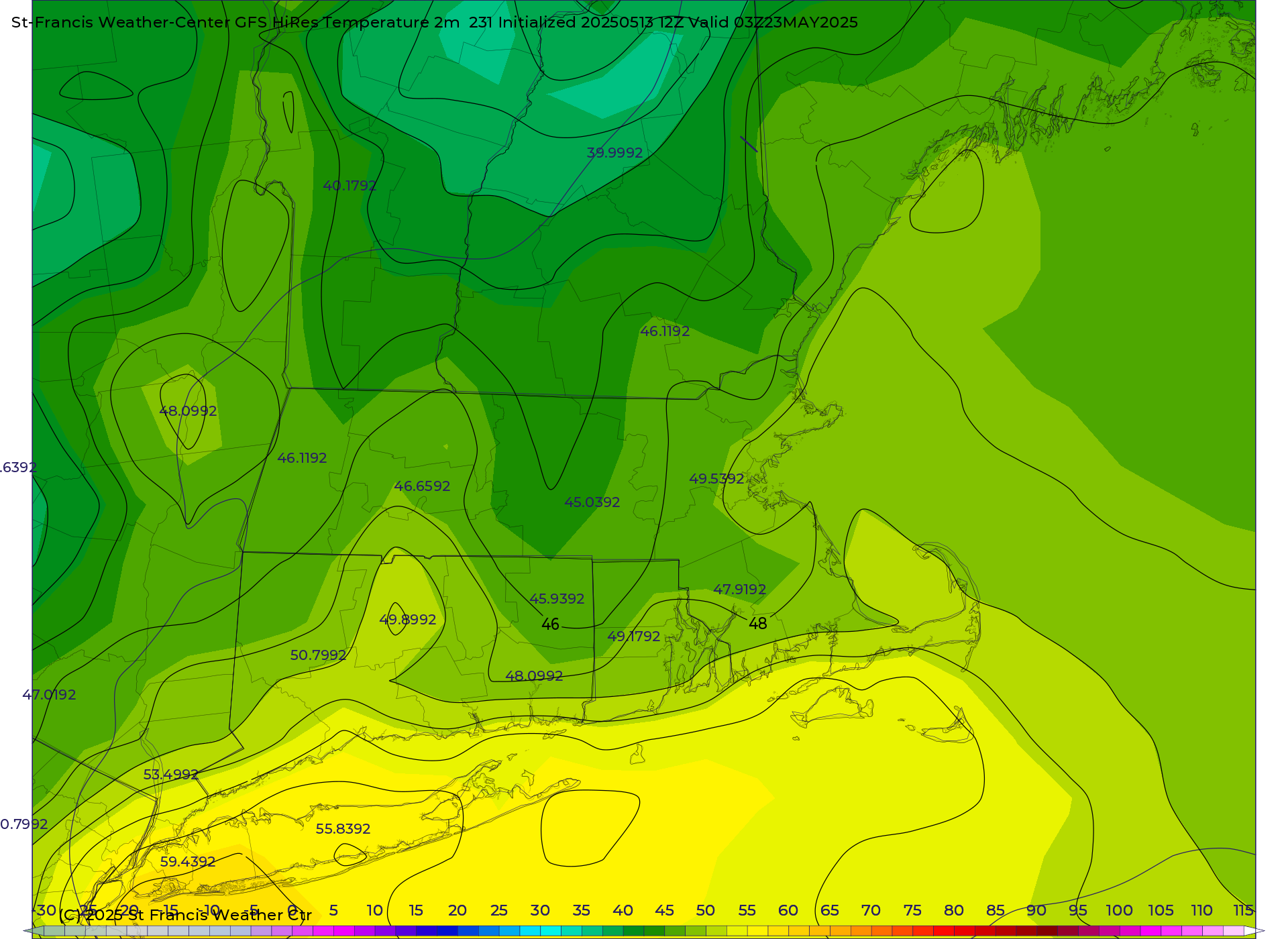Click the 40.1792 temperature reading
This screenshot has height=939, width=1288.
click(350, 186)
